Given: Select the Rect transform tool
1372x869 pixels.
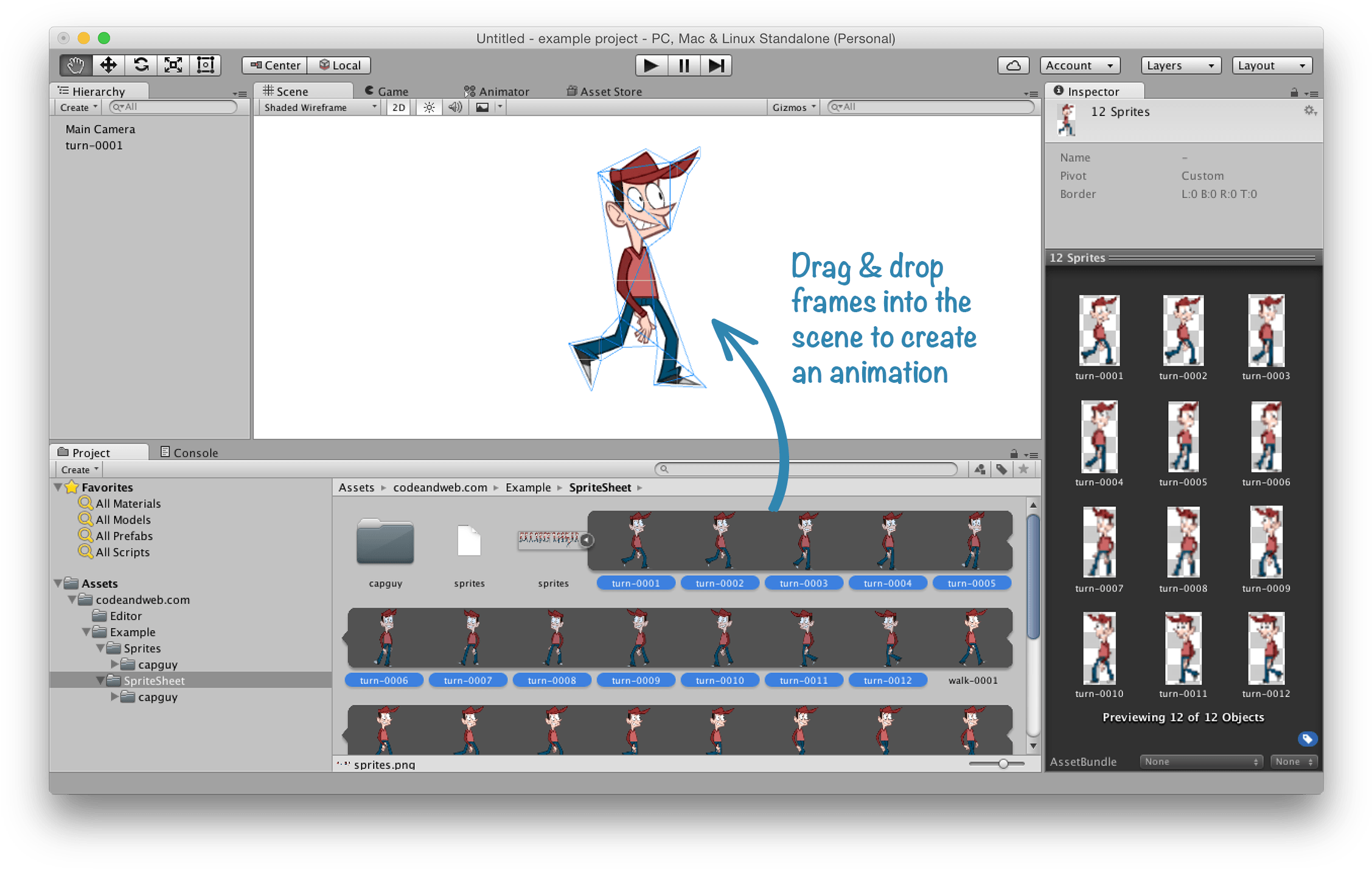Looking at the screenshot, I should 206,65.
